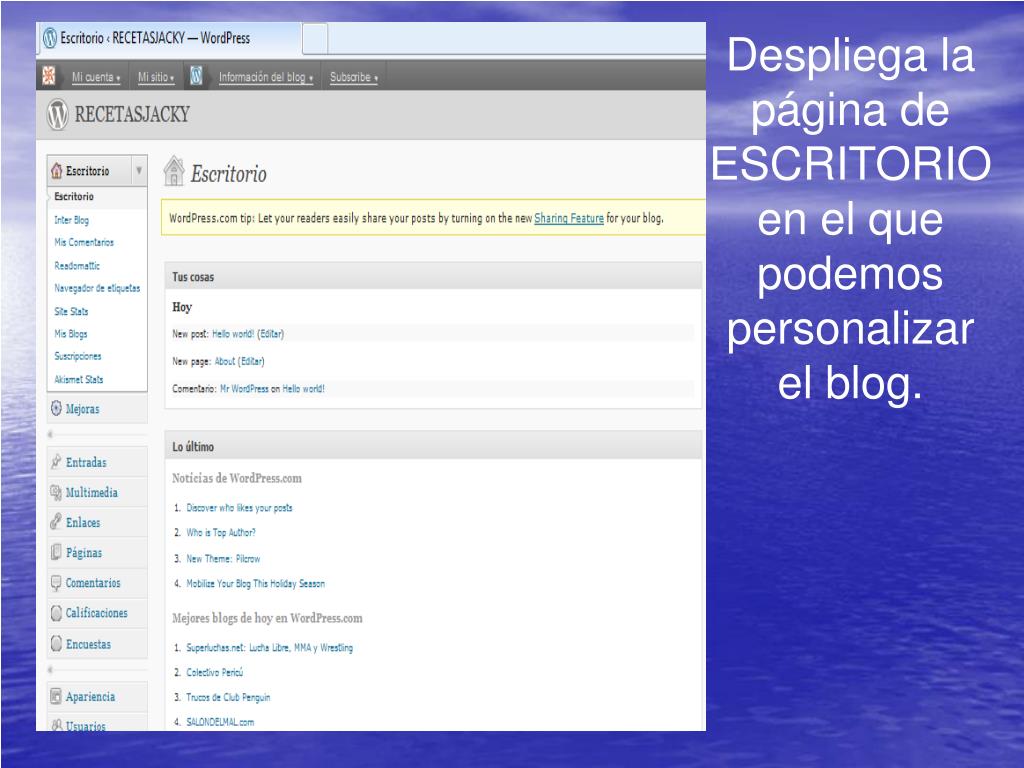Open the Hello world! post link

pos(233,334)
